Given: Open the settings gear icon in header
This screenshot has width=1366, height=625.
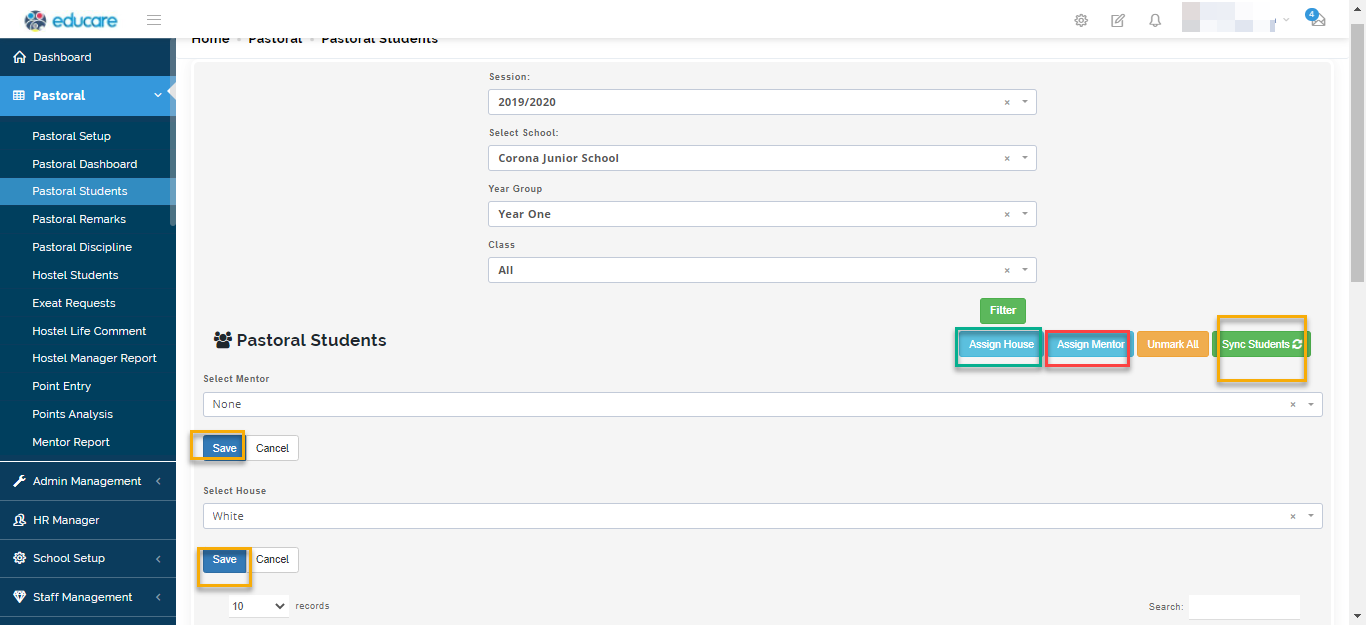Looking at the screenshot, I should 1081,20.
